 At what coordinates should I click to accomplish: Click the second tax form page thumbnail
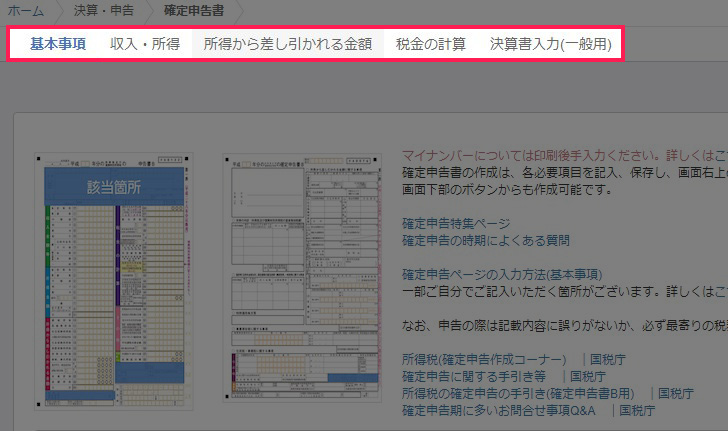(x=302, y=277)
